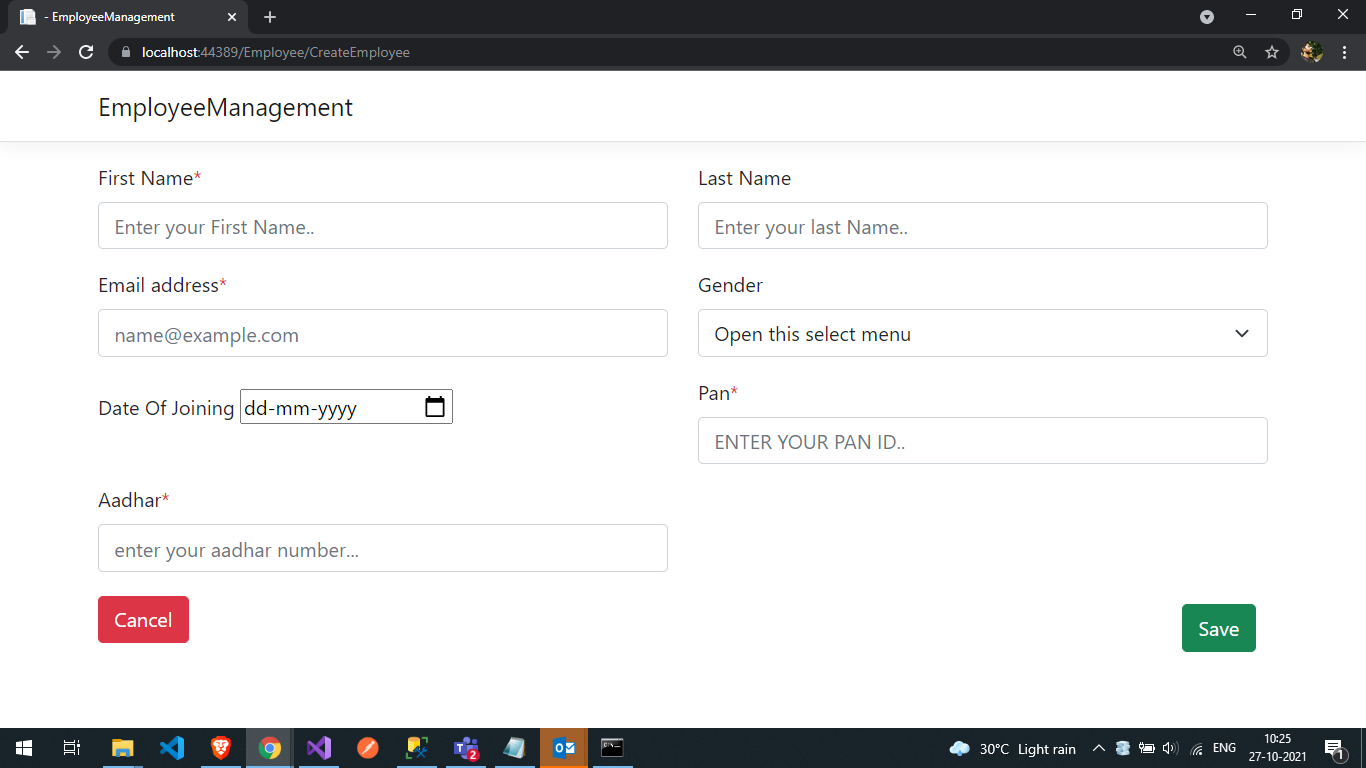
Task: Bookmark the page using the star icon
Action: 1271,52
